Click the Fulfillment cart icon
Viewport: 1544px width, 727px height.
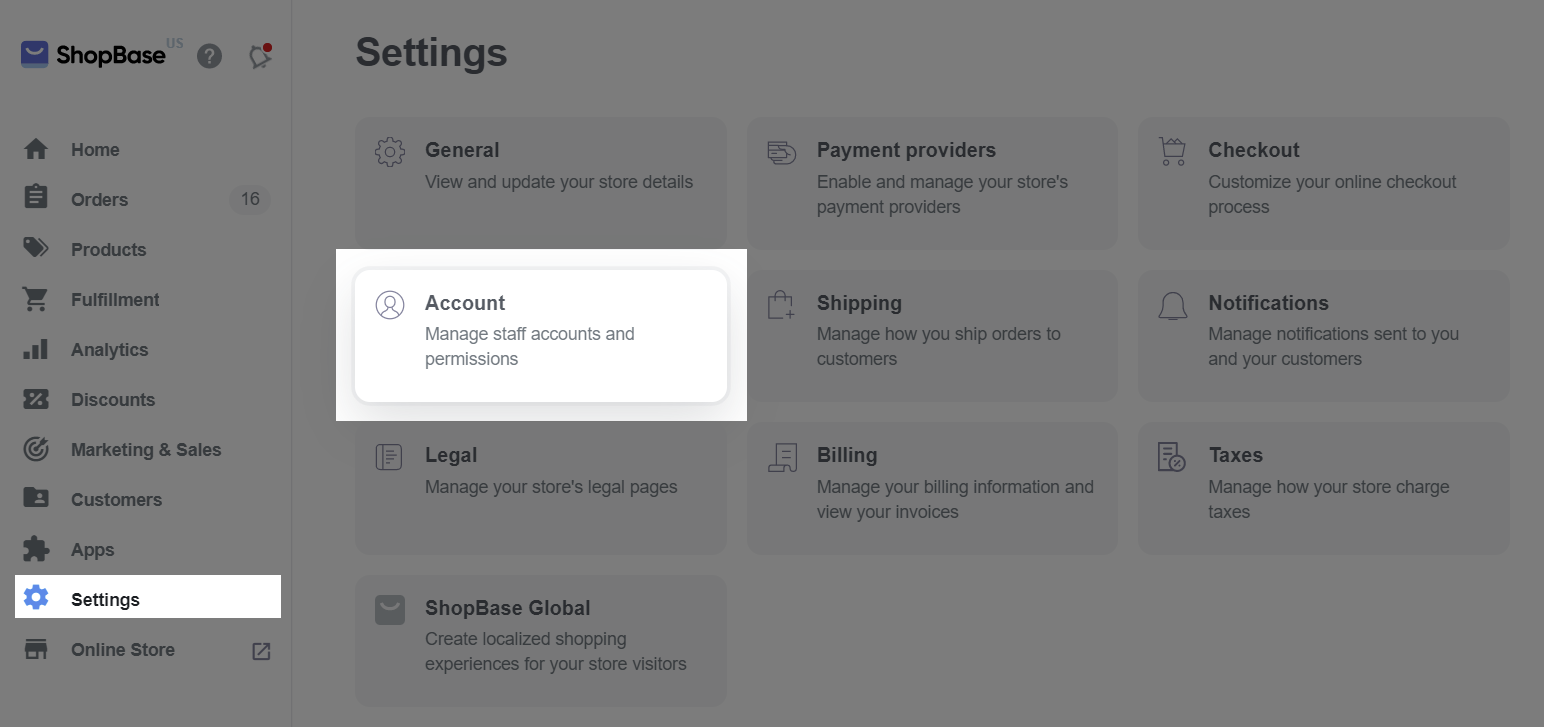click(x=36, y=299)
